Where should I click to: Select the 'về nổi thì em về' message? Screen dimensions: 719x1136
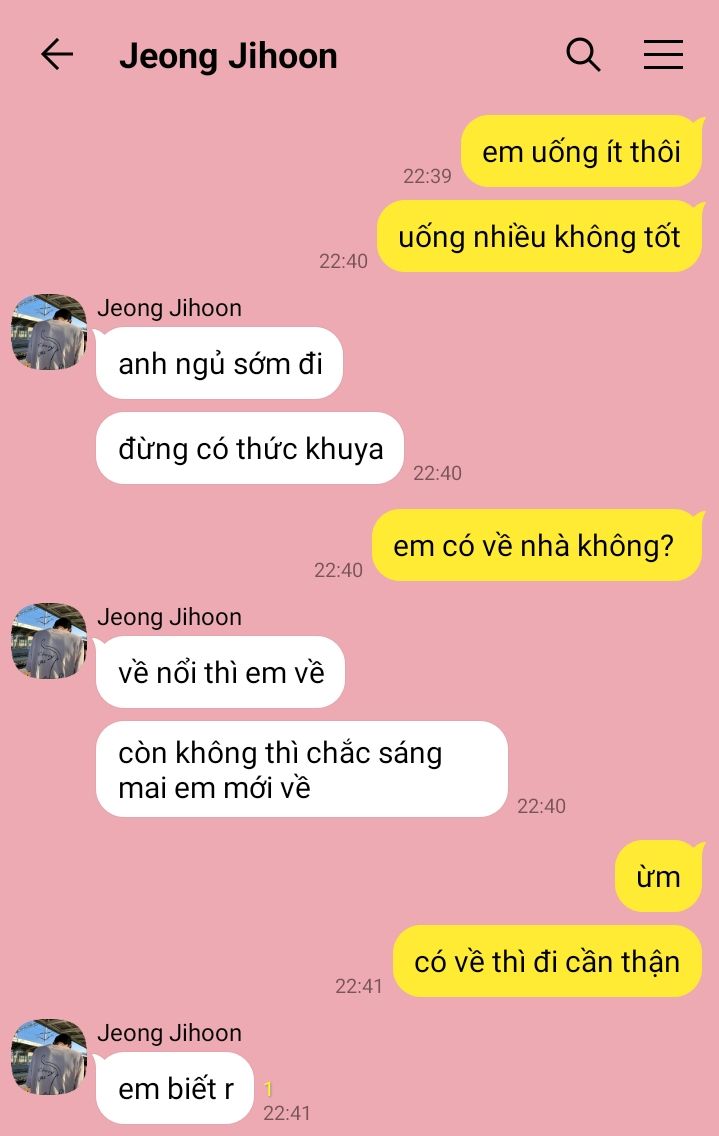[220, 672]
